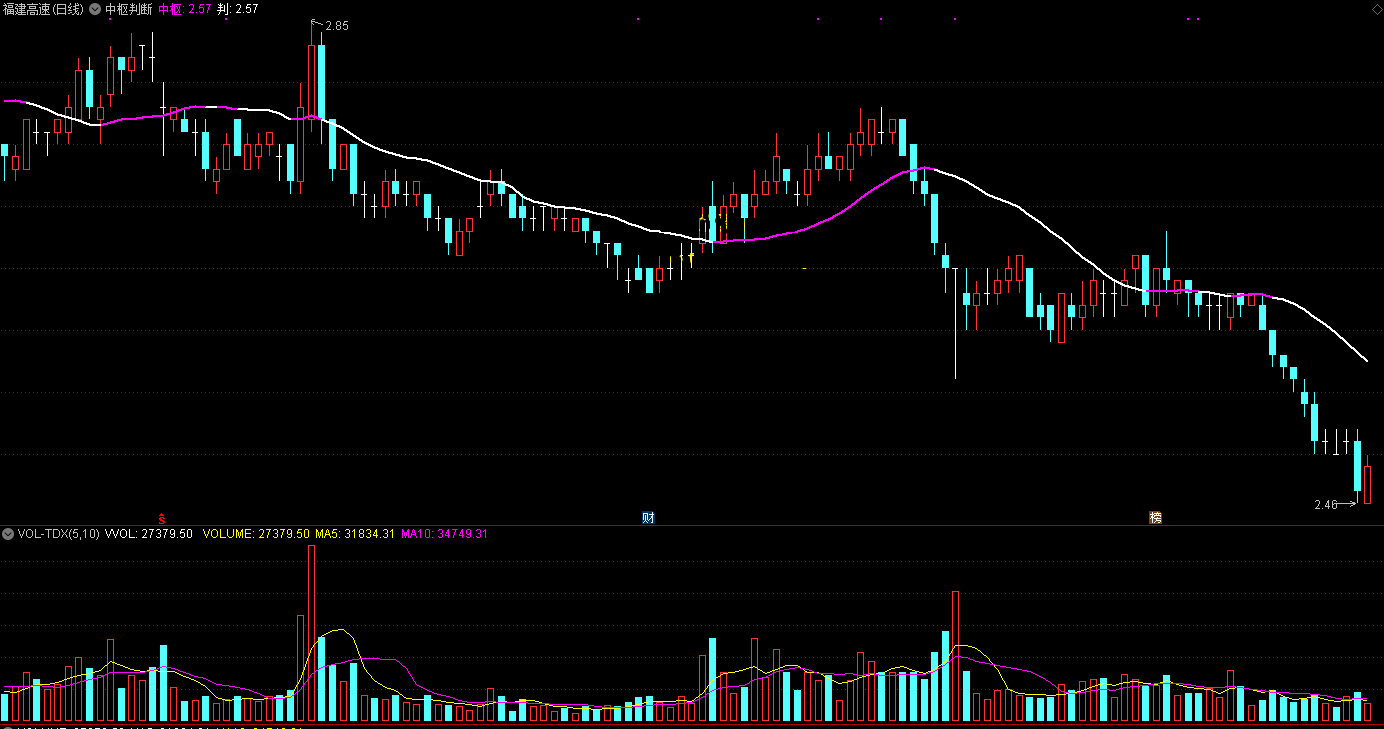Click the 财 financial marker icon
The height and width of the screenshot is (729, 1384).
coord(648,517)
